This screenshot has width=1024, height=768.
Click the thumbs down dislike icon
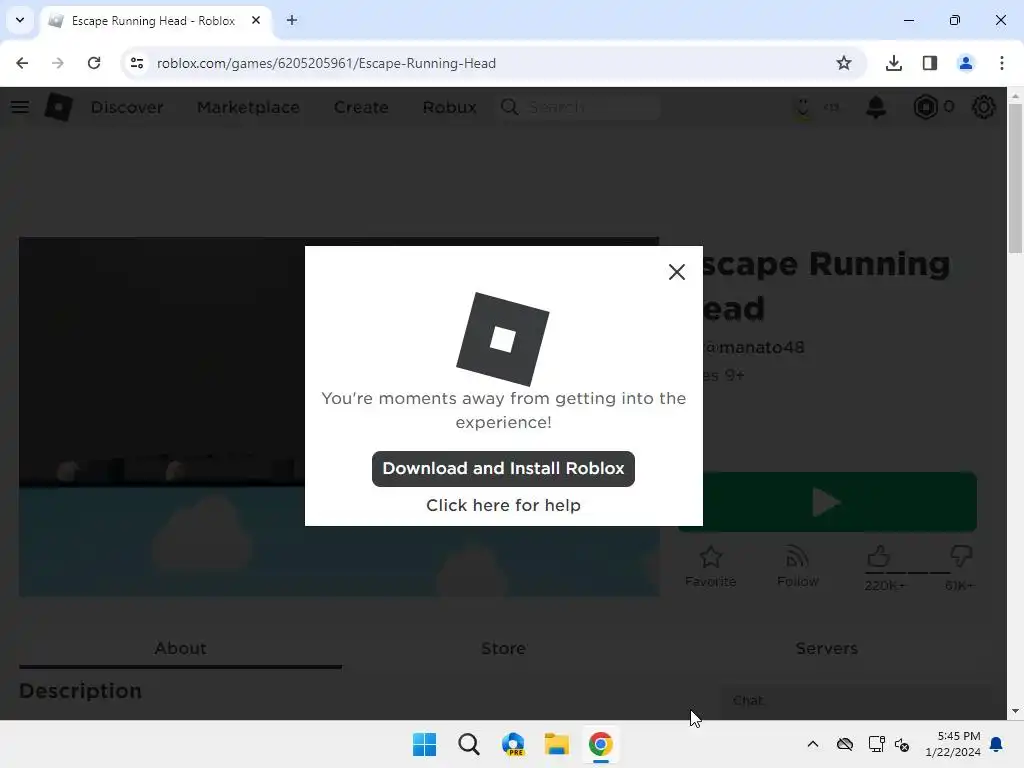[x=961, y=557]
